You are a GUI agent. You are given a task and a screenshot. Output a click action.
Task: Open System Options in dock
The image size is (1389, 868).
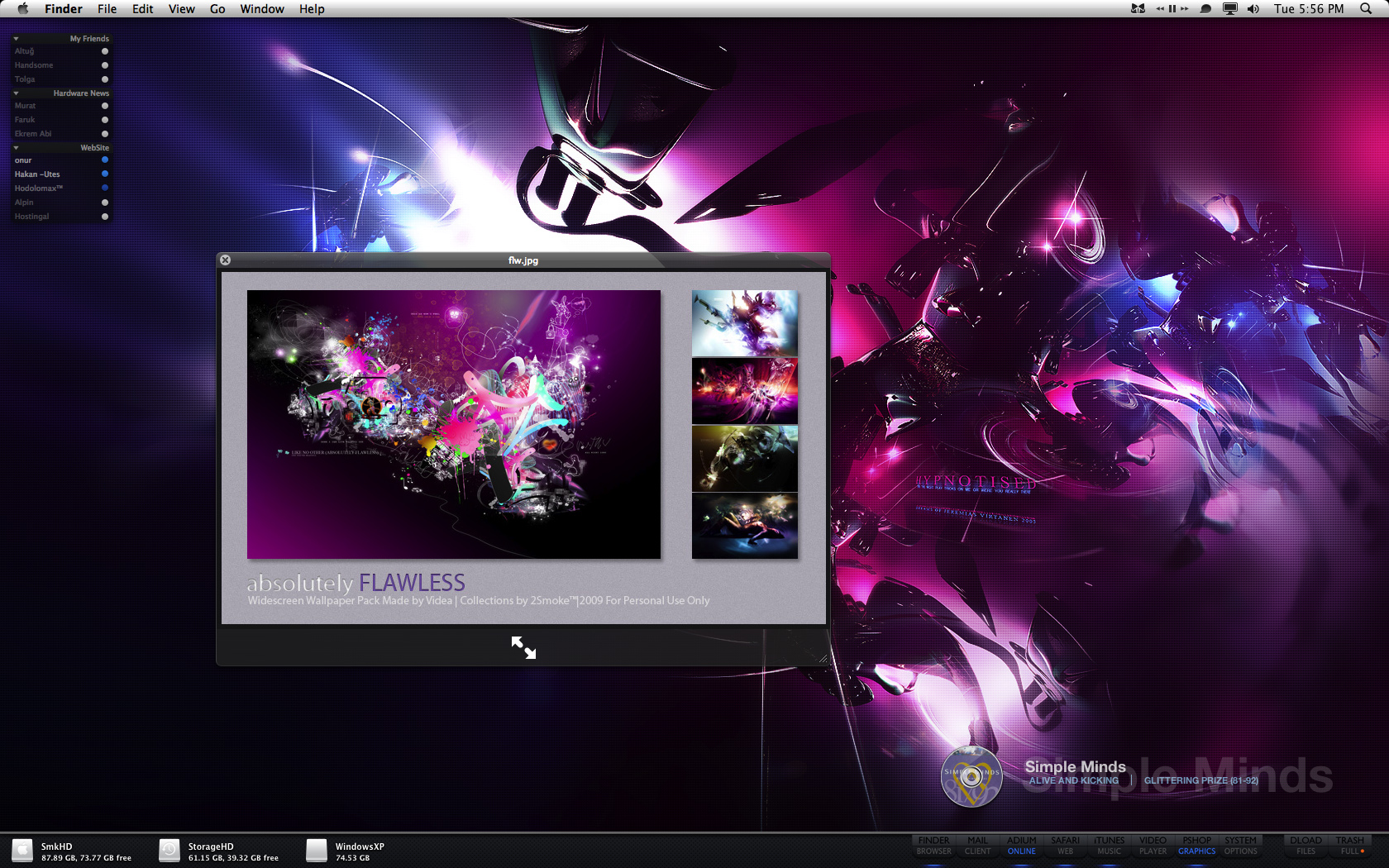pos(1240,846)
